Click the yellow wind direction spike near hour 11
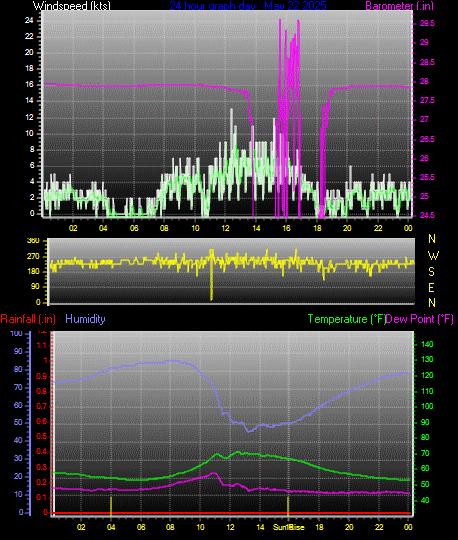 (x=211, y=274)
